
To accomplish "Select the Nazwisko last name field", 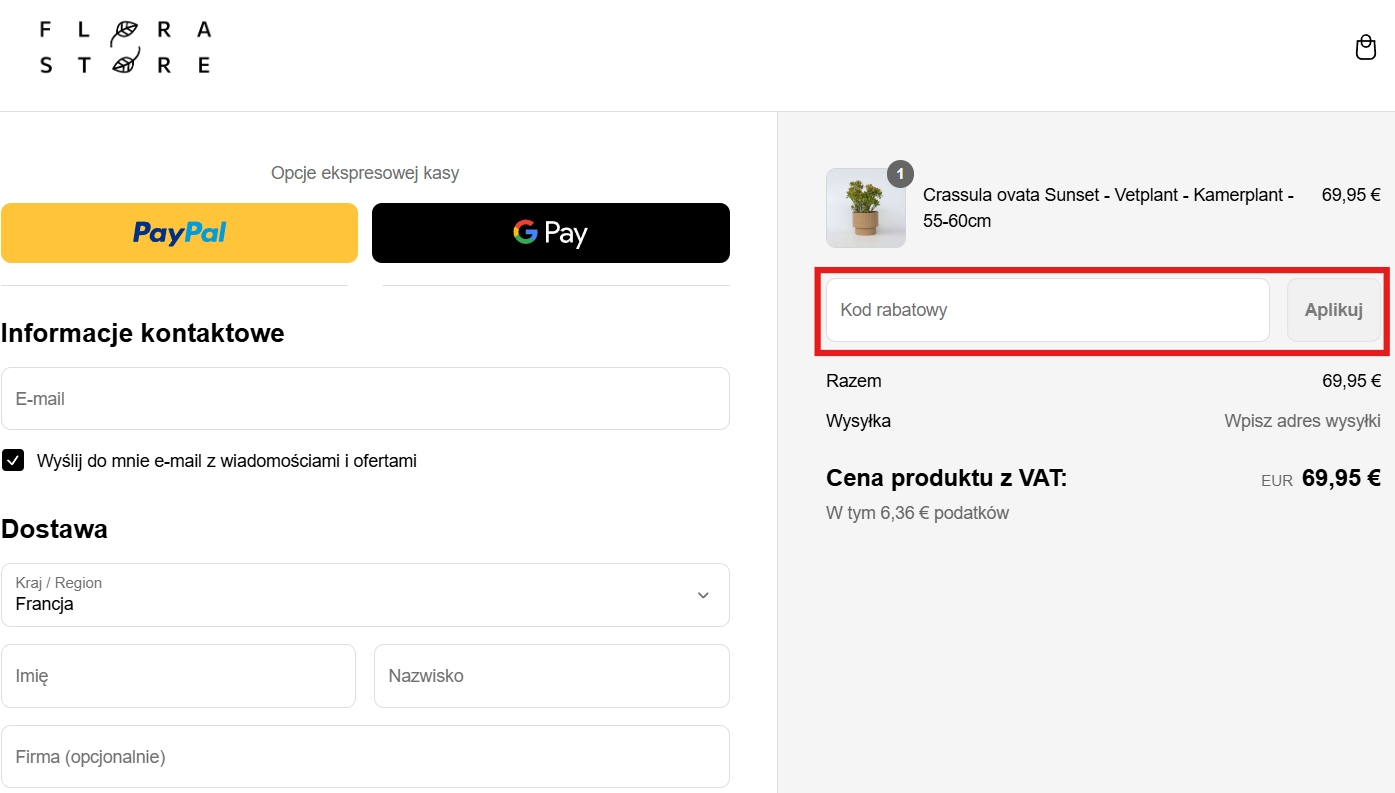I will click(x=551, y=676).
